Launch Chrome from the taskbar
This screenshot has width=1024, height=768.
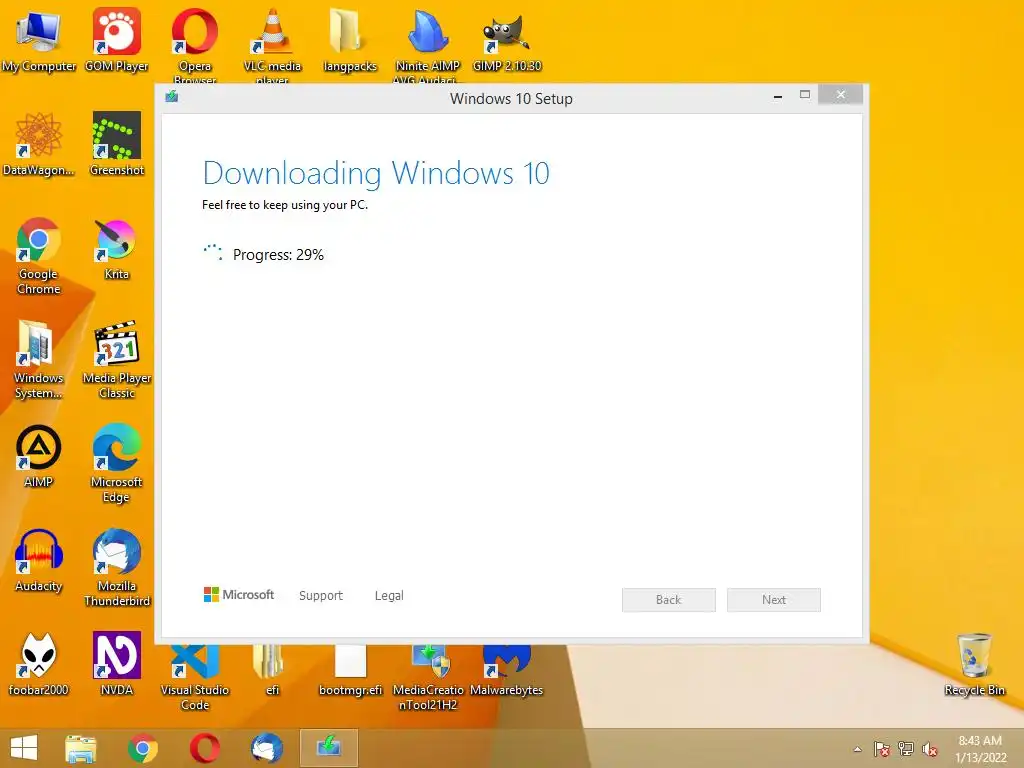[143, 748]
